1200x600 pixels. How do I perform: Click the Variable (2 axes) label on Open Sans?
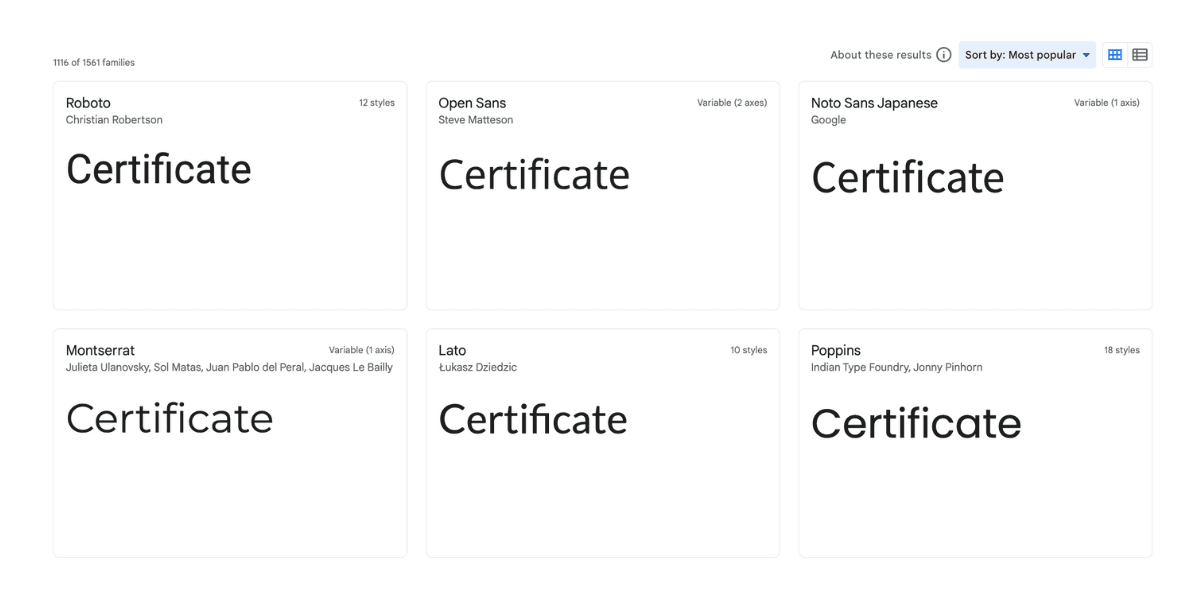pos(732,103)
